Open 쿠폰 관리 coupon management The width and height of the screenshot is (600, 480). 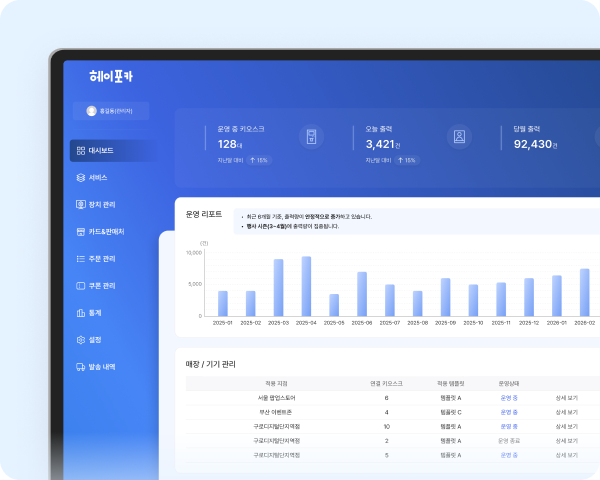pos(96,286)
